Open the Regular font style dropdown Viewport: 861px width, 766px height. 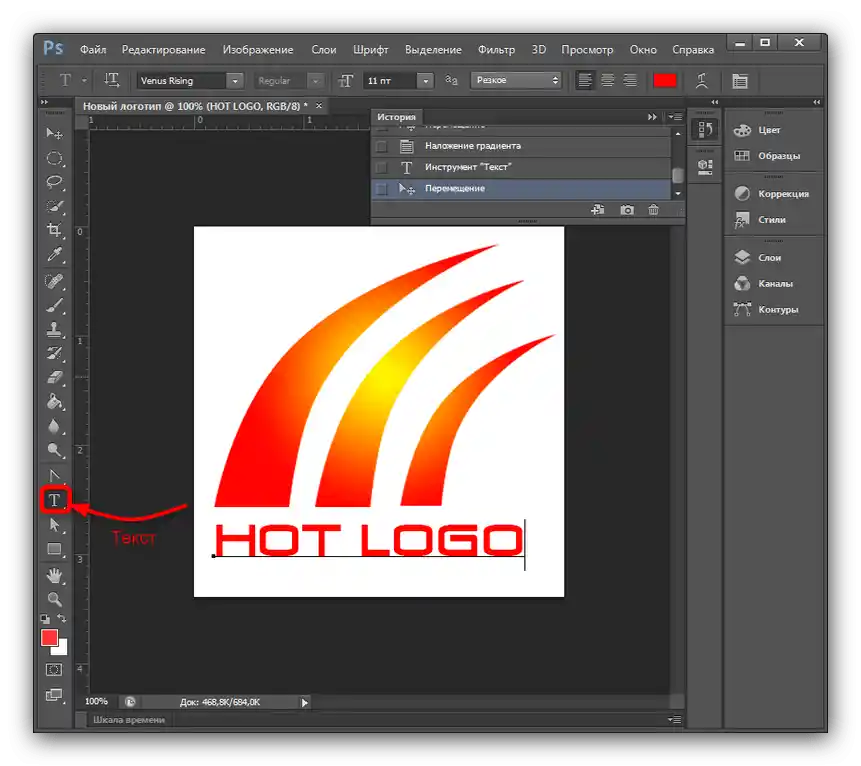point(316,81)
